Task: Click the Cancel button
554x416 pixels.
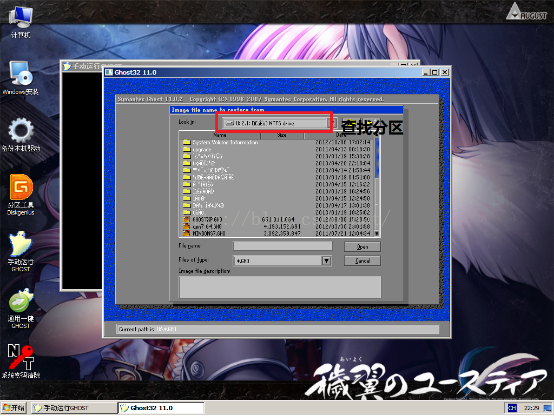Action: (362, 261)
